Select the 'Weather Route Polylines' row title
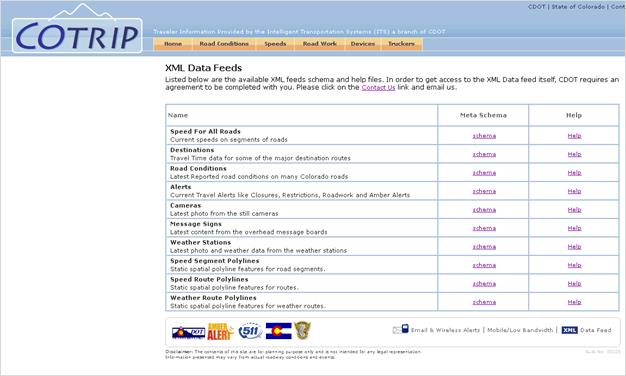The image size is (626, 376). coord(213,298)
